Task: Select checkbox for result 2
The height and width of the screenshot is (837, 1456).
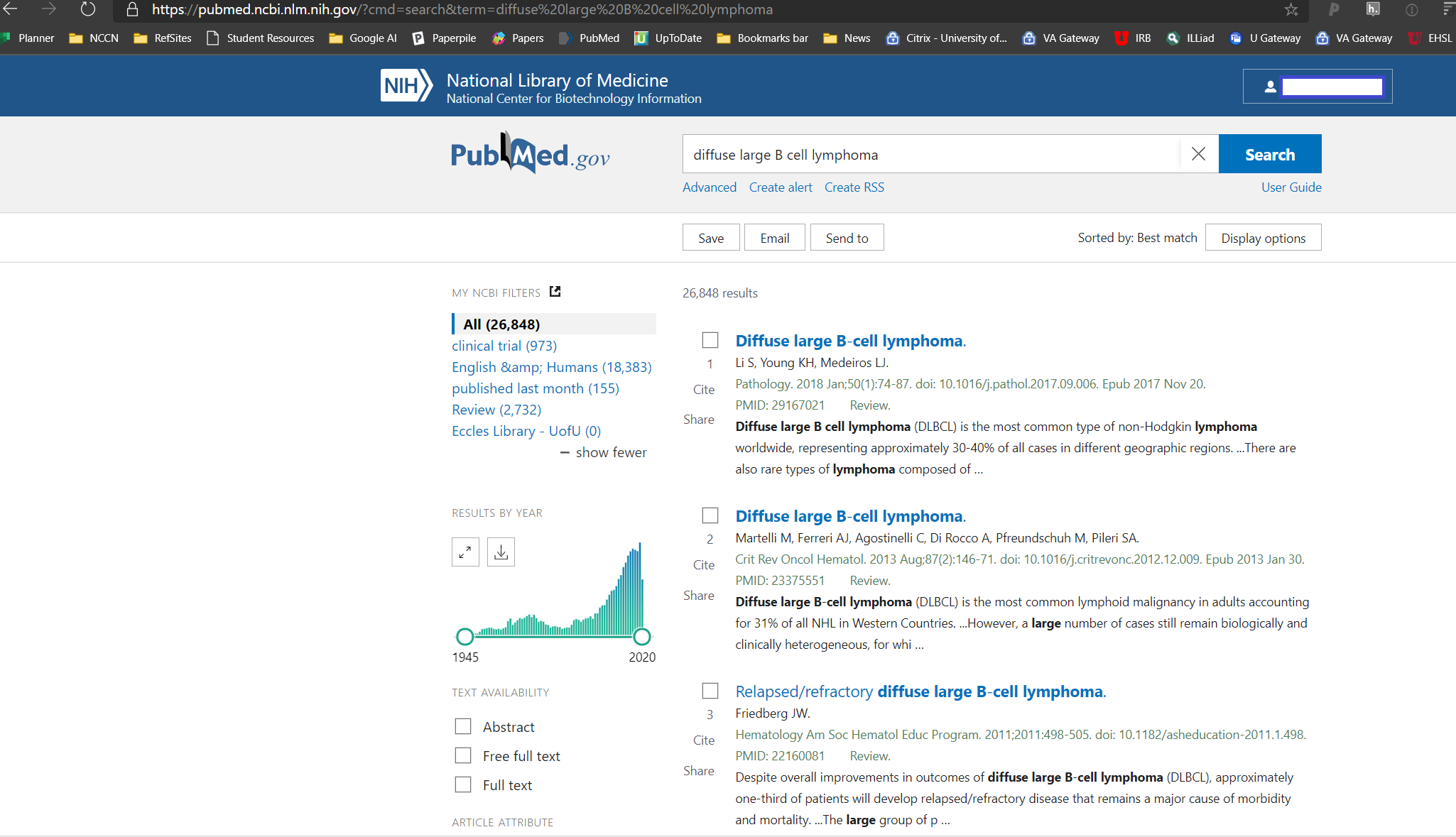Action: pos(710,515)
